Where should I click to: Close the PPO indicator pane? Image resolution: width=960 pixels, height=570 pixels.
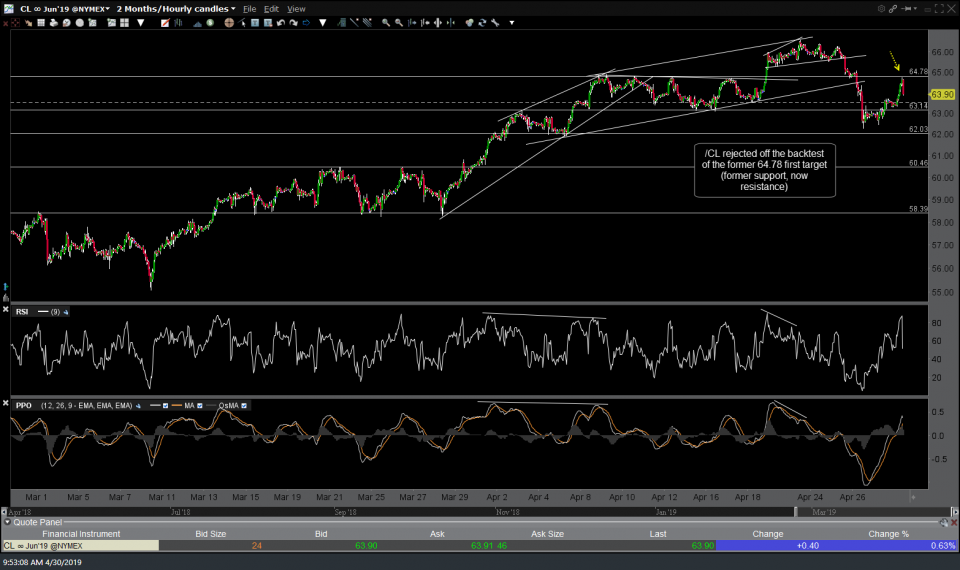point(5,403)
